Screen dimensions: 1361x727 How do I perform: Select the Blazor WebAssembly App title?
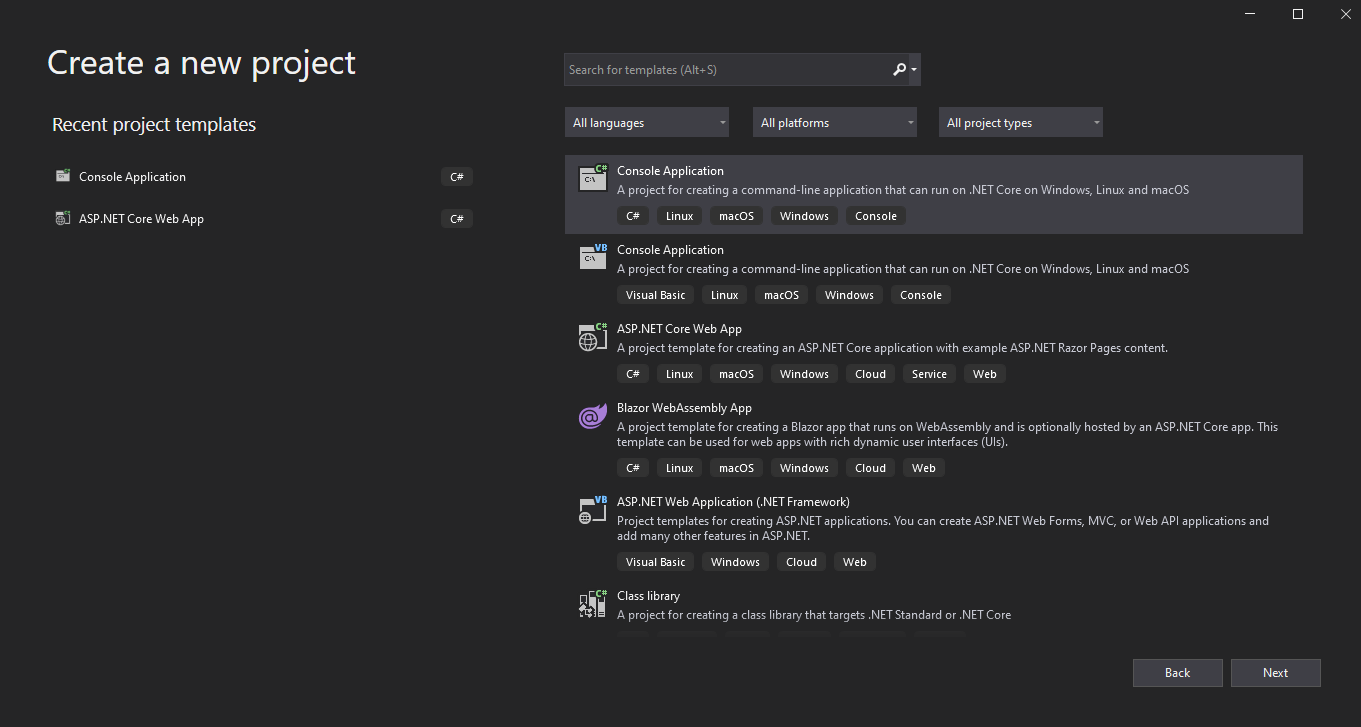click(684, 408)
